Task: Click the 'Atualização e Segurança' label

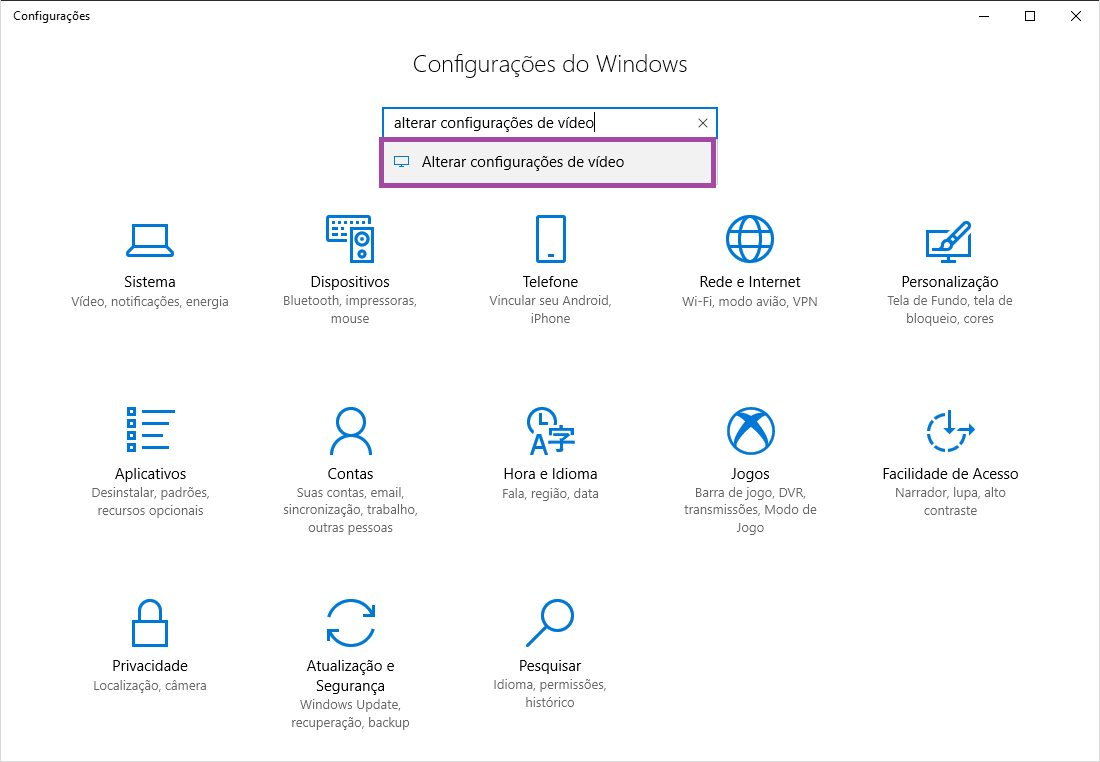Action: (350, 676)
